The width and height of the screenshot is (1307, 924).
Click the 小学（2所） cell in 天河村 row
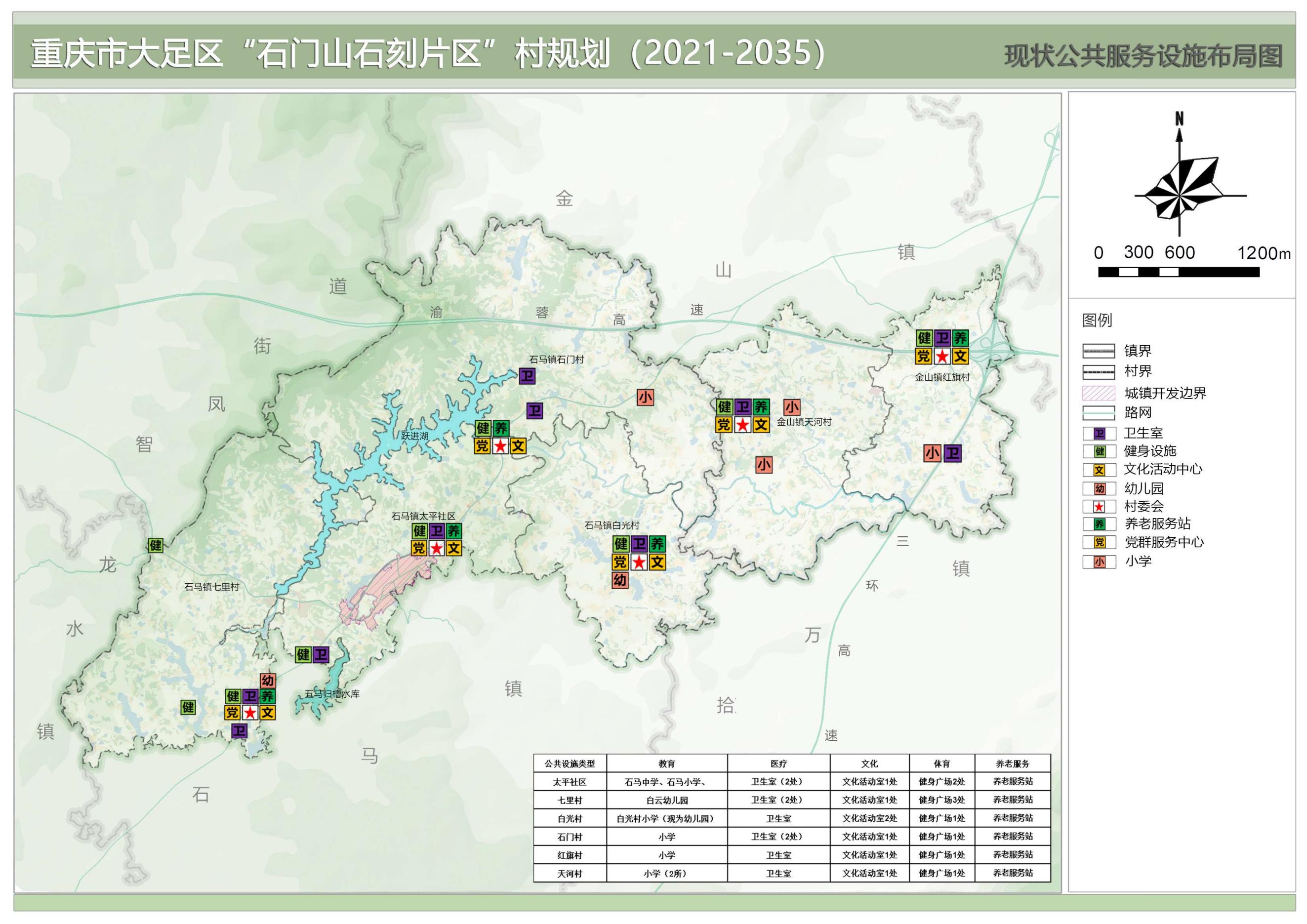tap(667, 873)
